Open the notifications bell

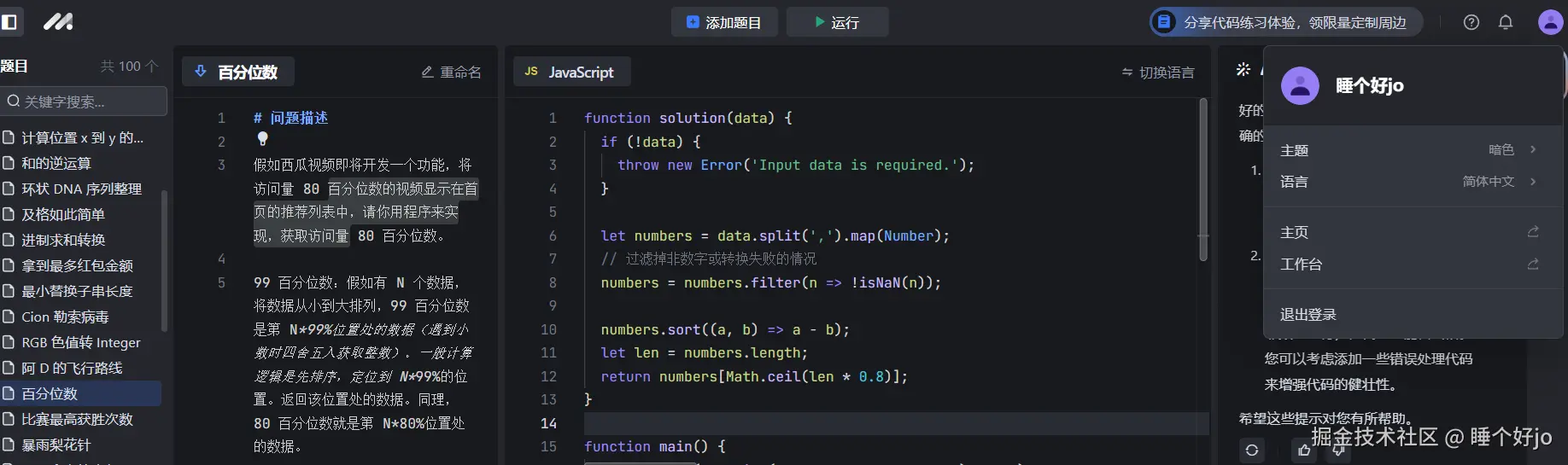(x=1506, y=22)
